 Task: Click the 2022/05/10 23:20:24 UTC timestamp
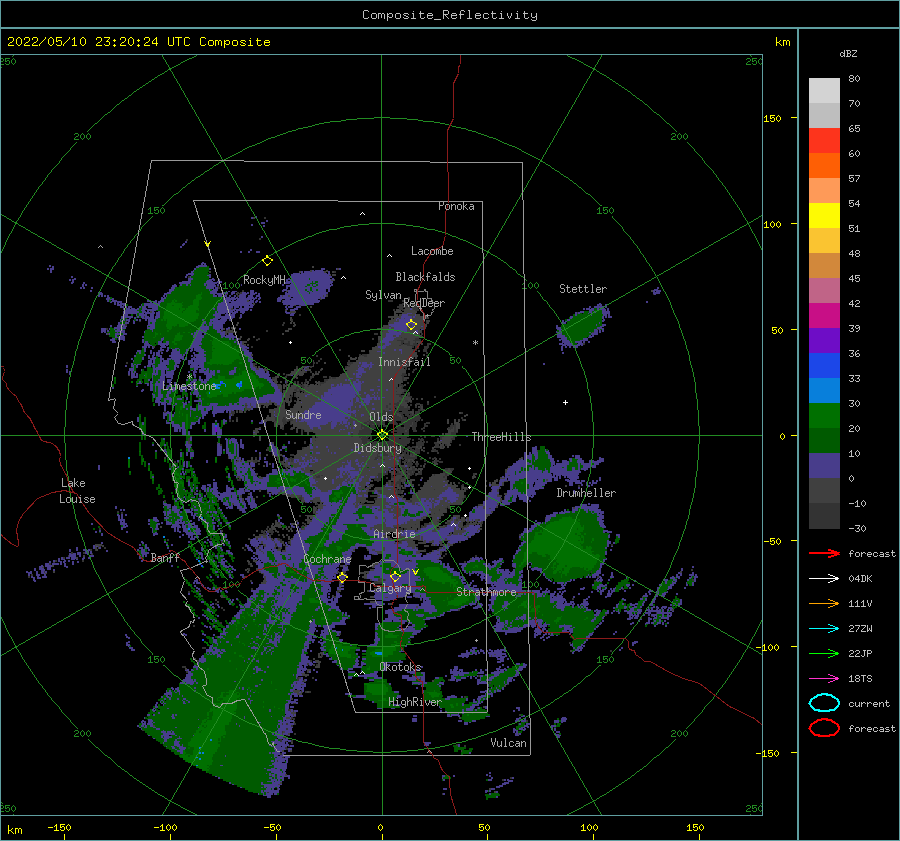coord(91,42)
